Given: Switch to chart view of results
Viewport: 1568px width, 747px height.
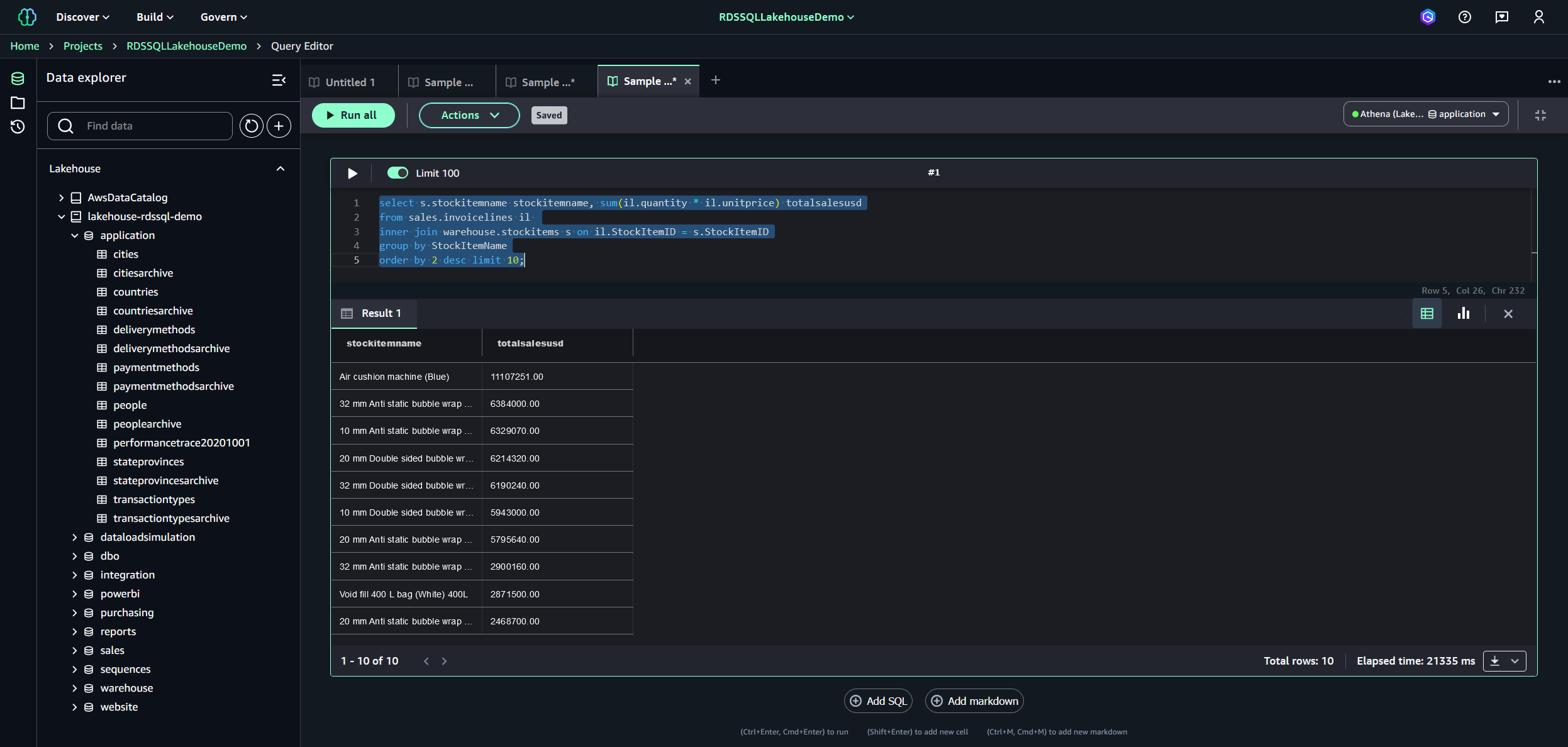Looking at the screenshot, I should pos(1463,314).
